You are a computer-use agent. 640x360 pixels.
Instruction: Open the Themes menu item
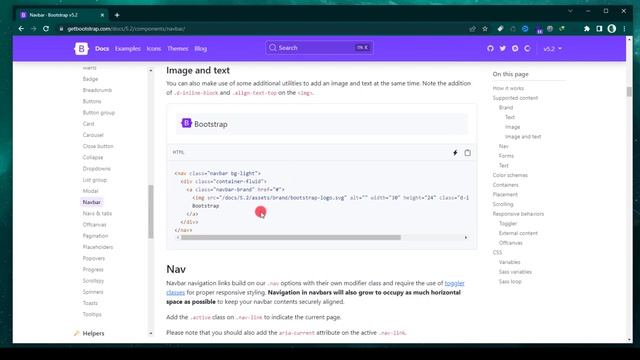point(178,49)
